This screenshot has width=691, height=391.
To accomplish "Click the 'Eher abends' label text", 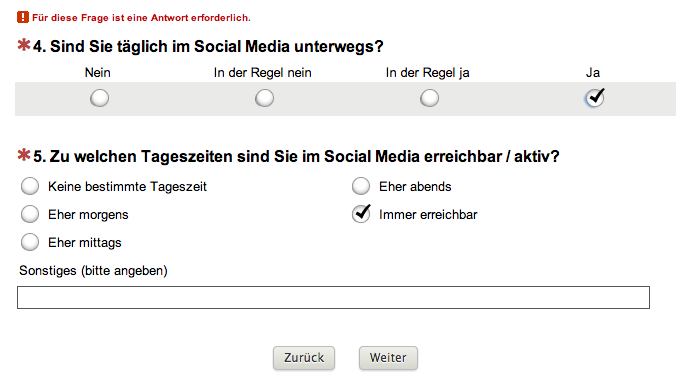I will click(x=415, y=186).
